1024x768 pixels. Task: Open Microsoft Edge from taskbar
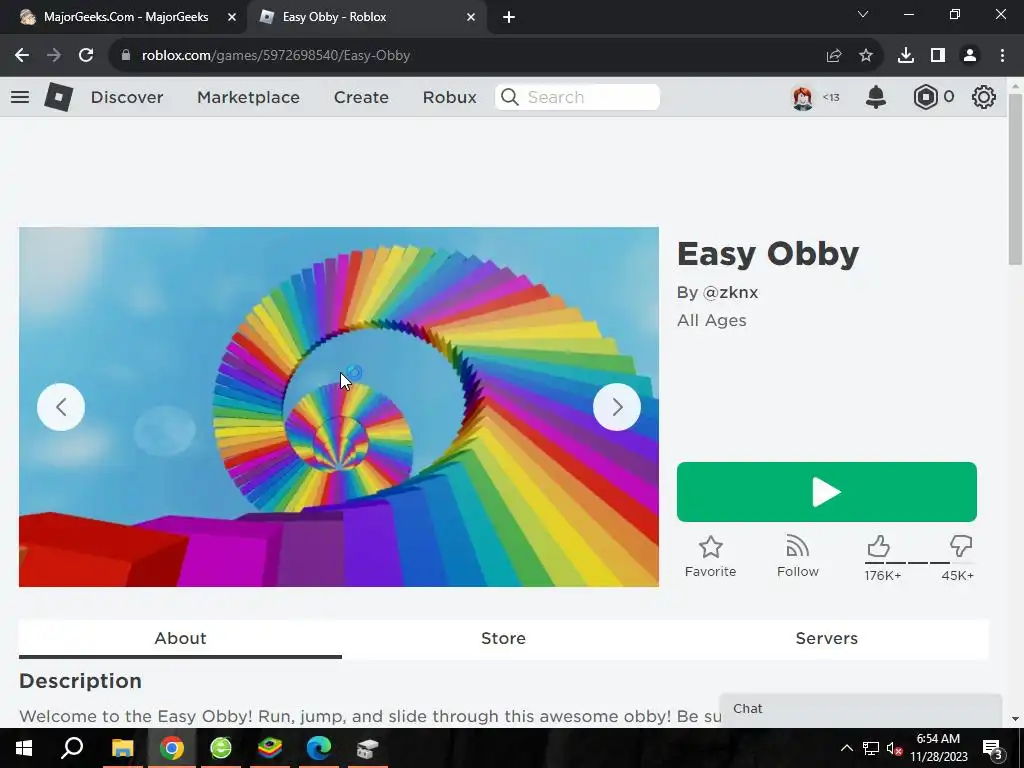(x=319, y=748)
